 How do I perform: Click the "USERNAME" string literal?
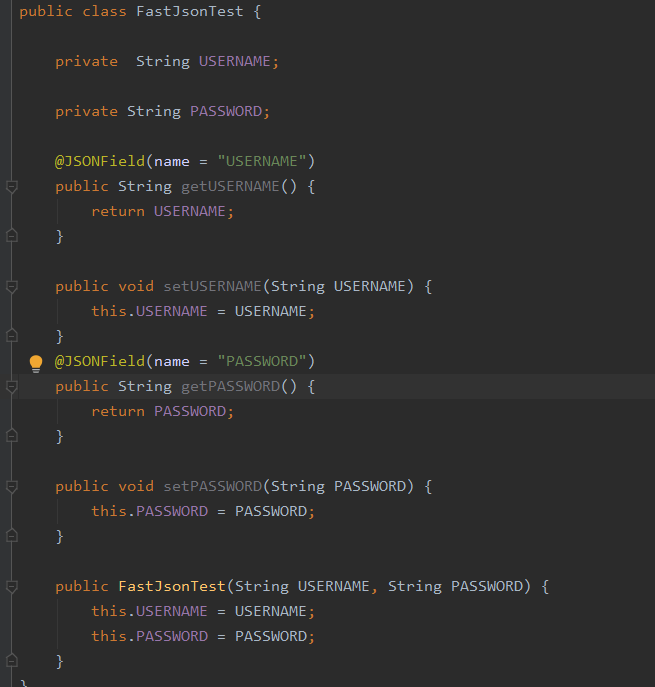click(262, 161)
